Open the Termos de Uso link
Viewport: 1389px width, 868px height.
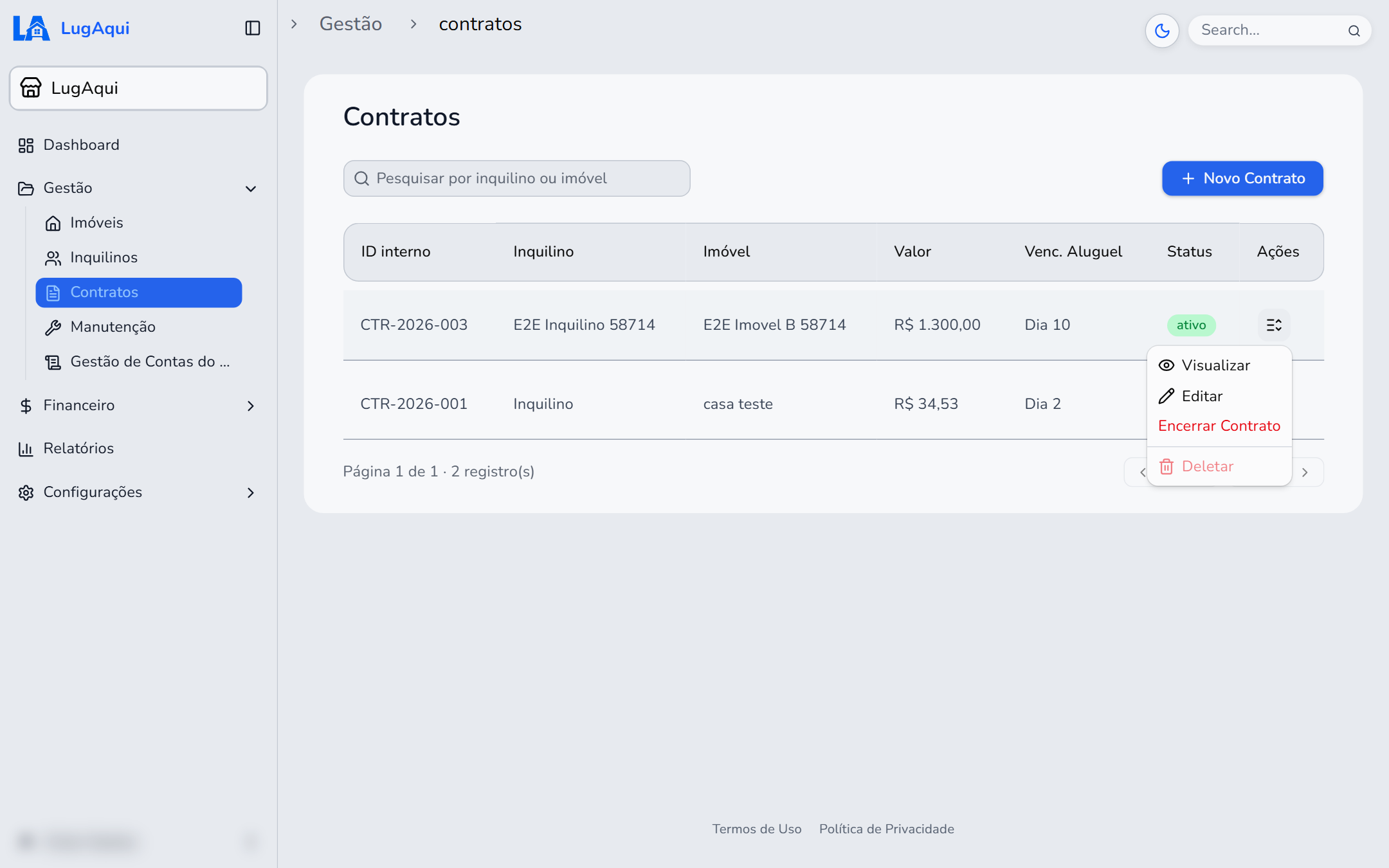[757, 829]
